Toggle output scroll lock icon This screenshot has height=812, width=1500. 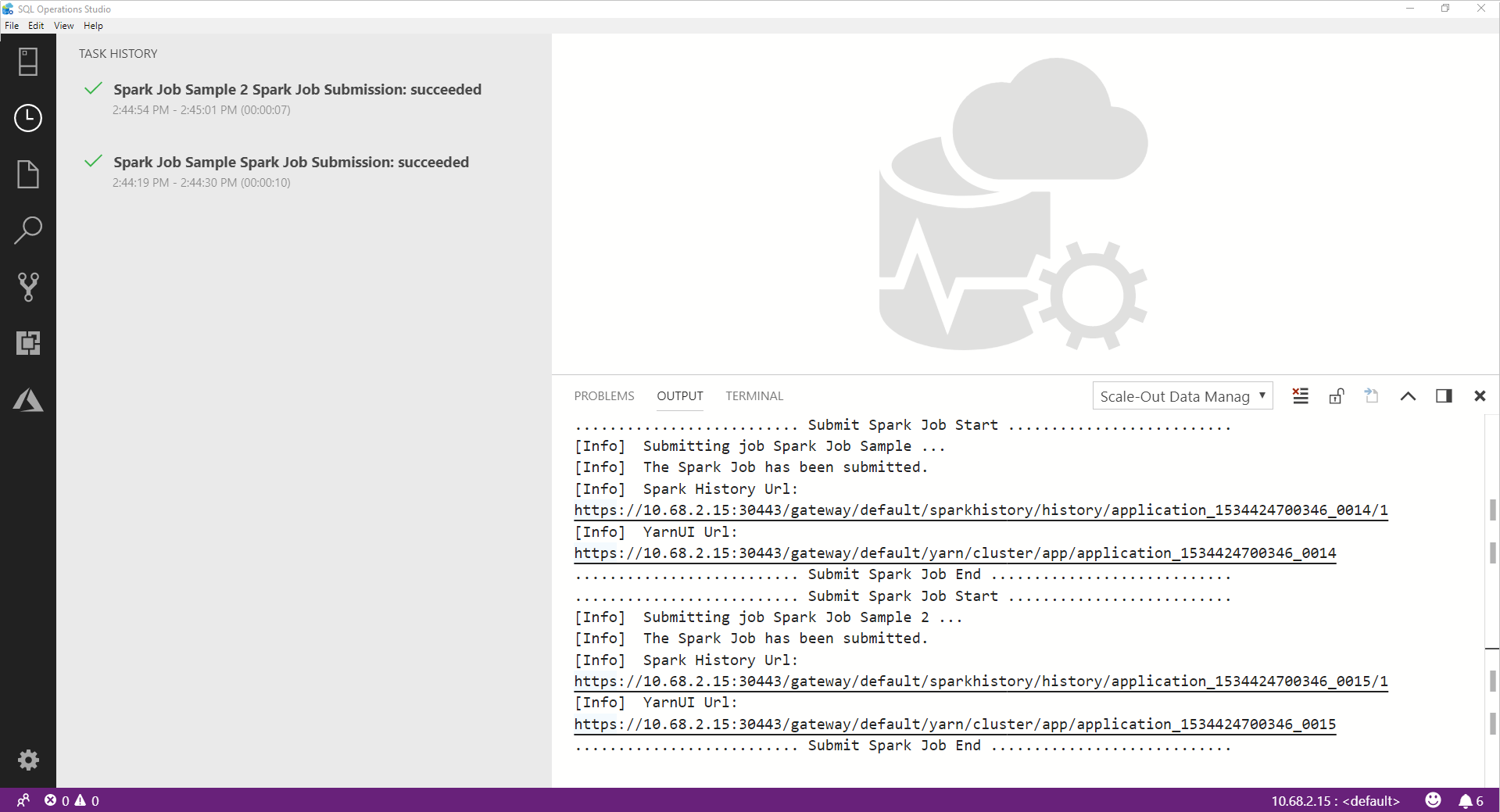click(1337, 396)
